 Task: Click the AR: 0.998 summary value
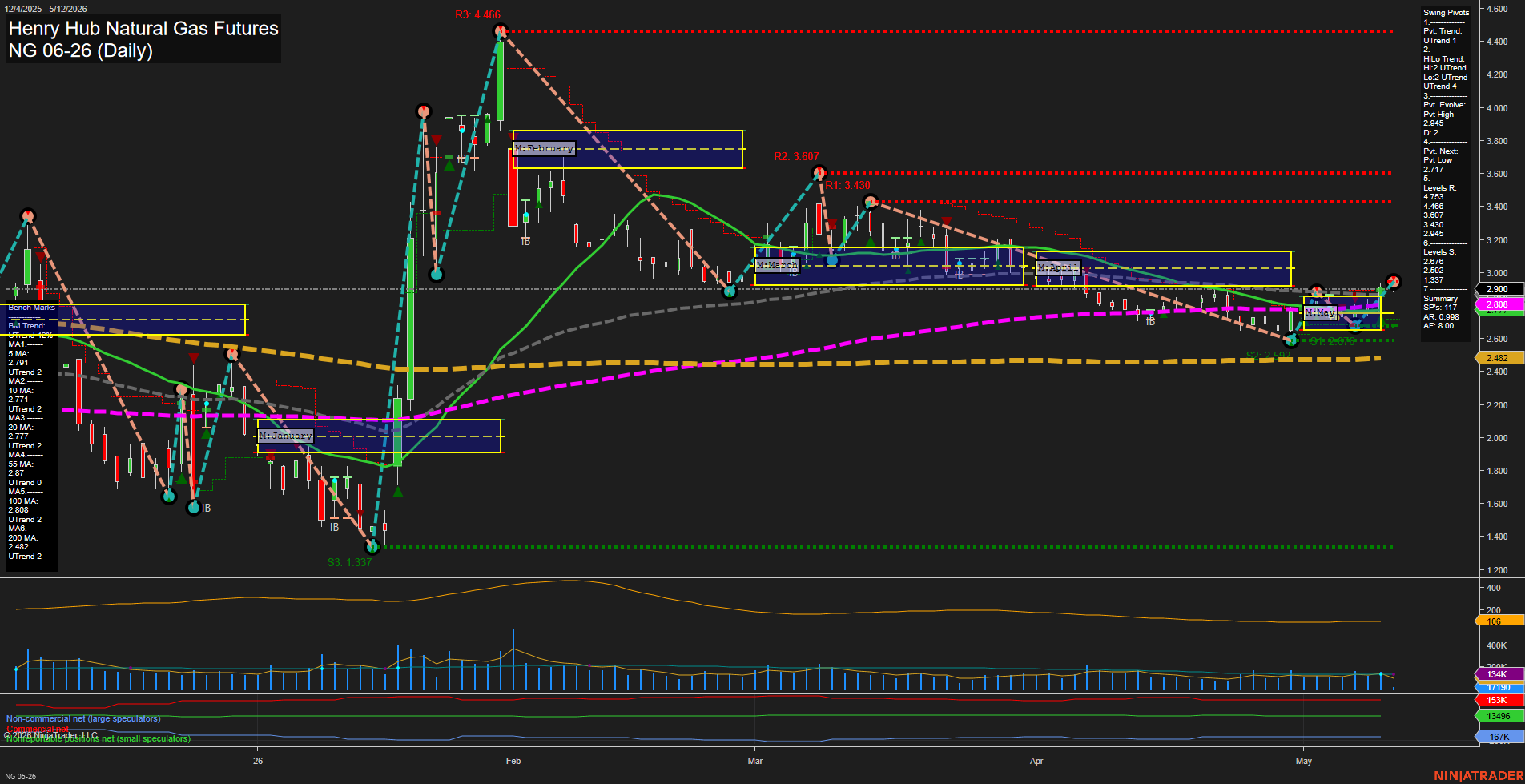tap(1441, 317)
